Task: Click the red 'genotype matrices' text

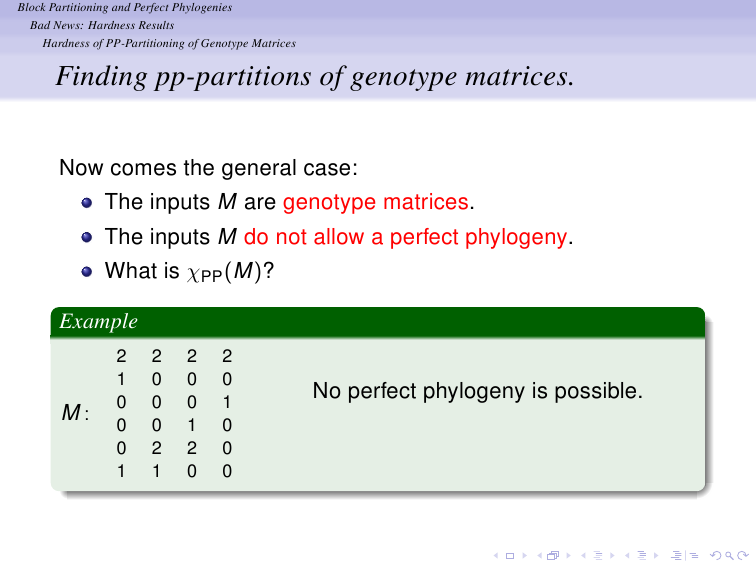Action: (x=376, y=202)
